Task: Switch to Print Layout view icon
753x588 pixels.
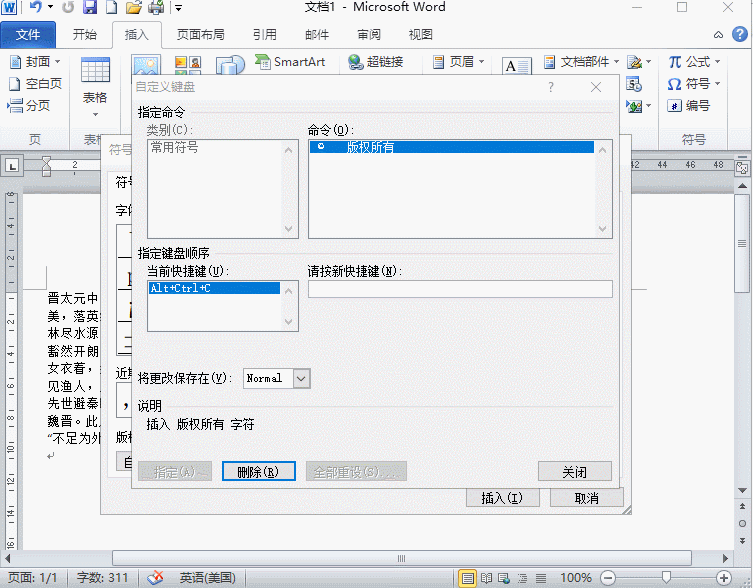Action: 467,577
